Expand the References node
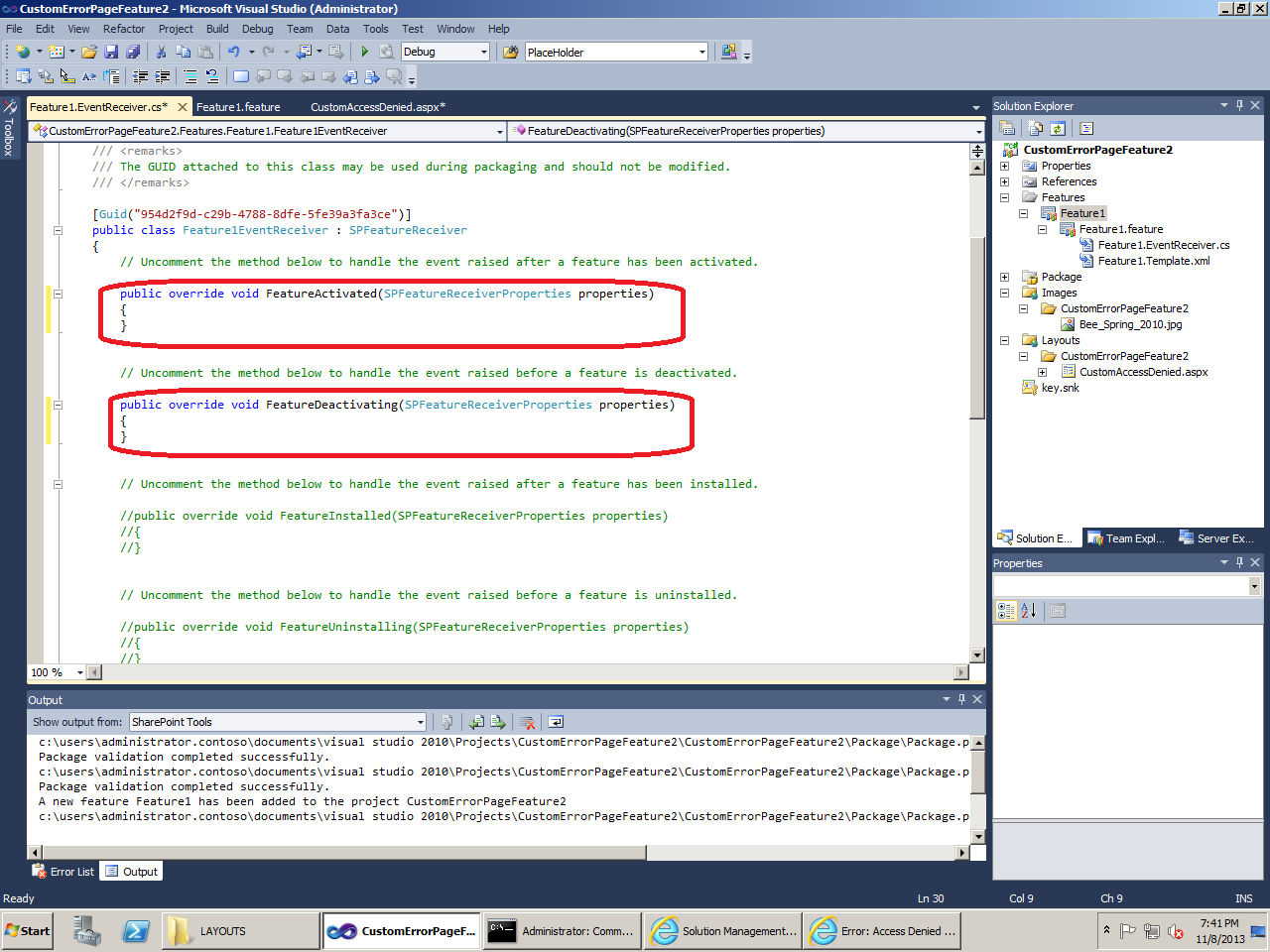Image resolution: width=1270 pixels, height=952 pixels. pos(1004,181)
